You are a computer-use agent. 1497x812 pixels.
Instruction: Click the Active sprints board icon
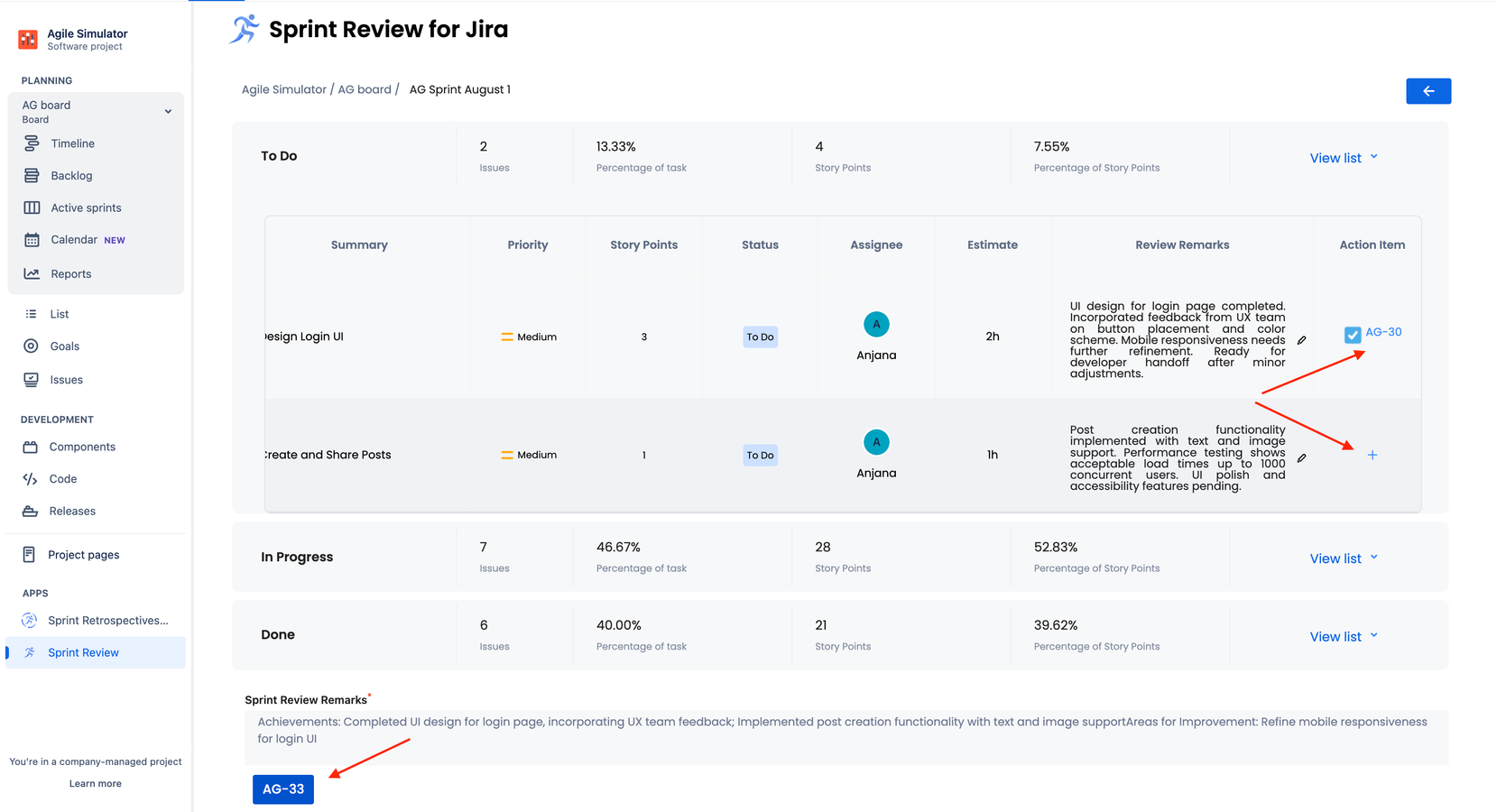click(32, 208)
